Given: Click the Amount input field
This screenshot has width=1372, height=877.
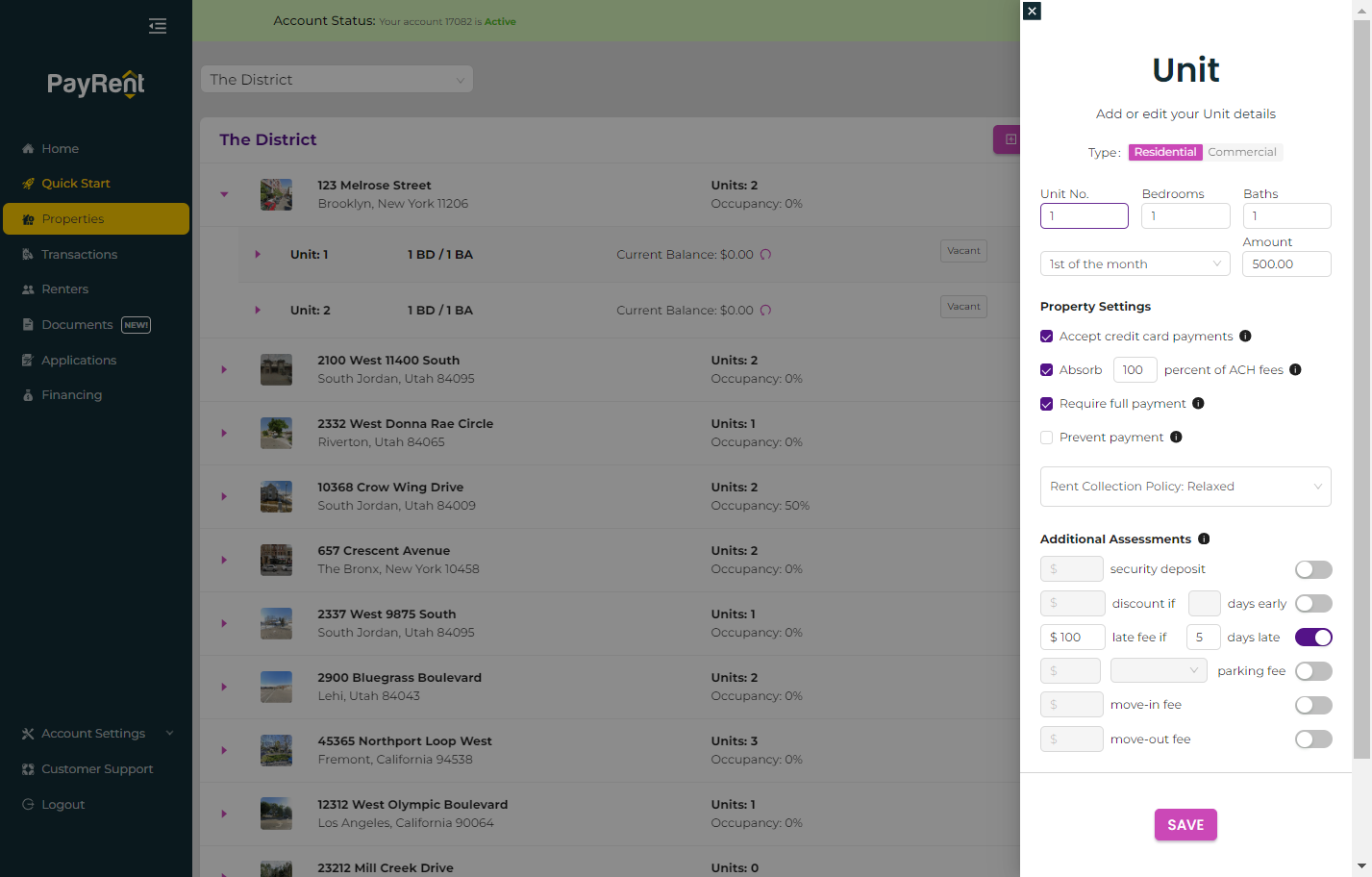Looking at the screenshot, I should 1286,264.
